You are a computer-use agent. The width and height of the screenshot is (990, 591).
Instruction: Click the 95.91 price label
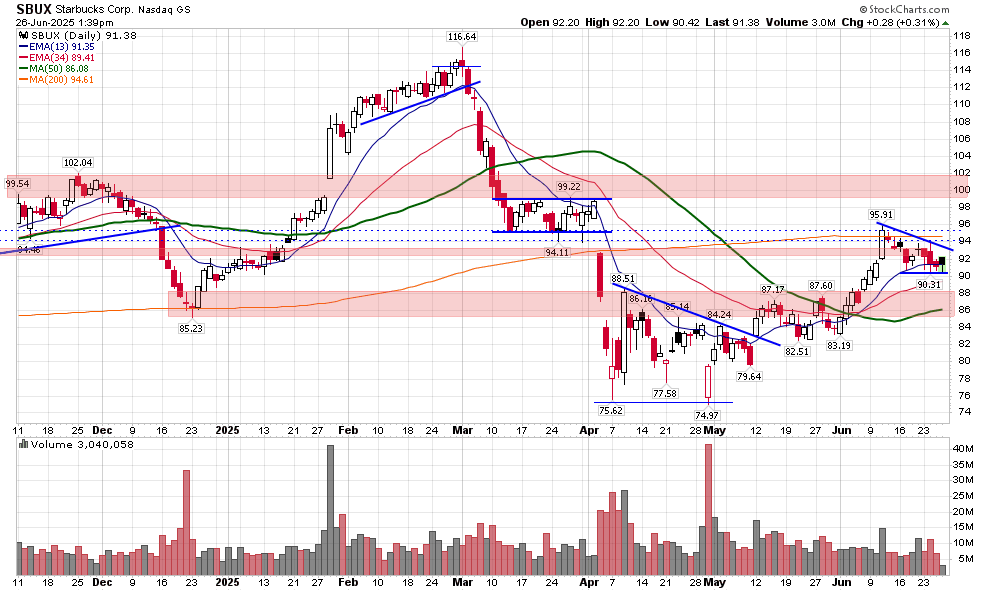pos(881,215)
